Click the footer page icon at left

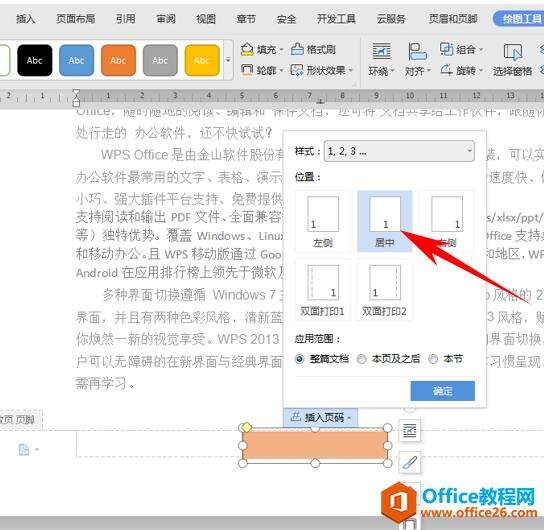coord(24,450)
